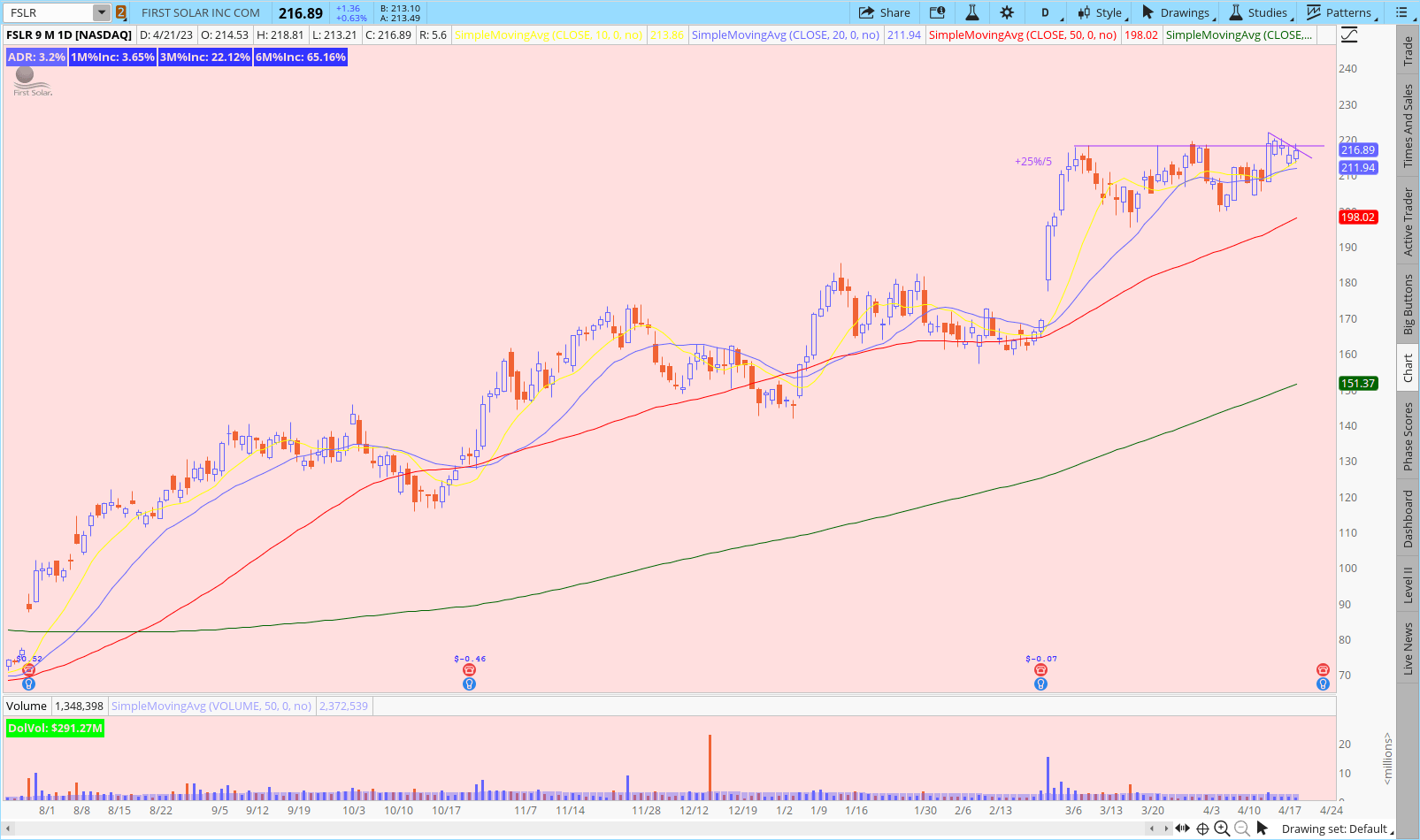This screenshot has height=840, width=1420.
Task: Click the zoom out magnifier icon
Action: click(1242, 829)
